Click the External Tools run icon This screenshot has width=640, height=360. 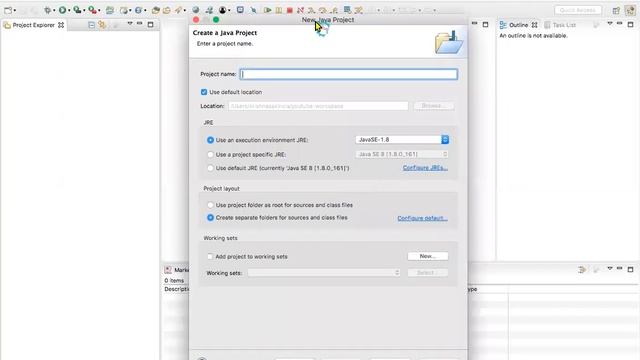click(93, 10)
